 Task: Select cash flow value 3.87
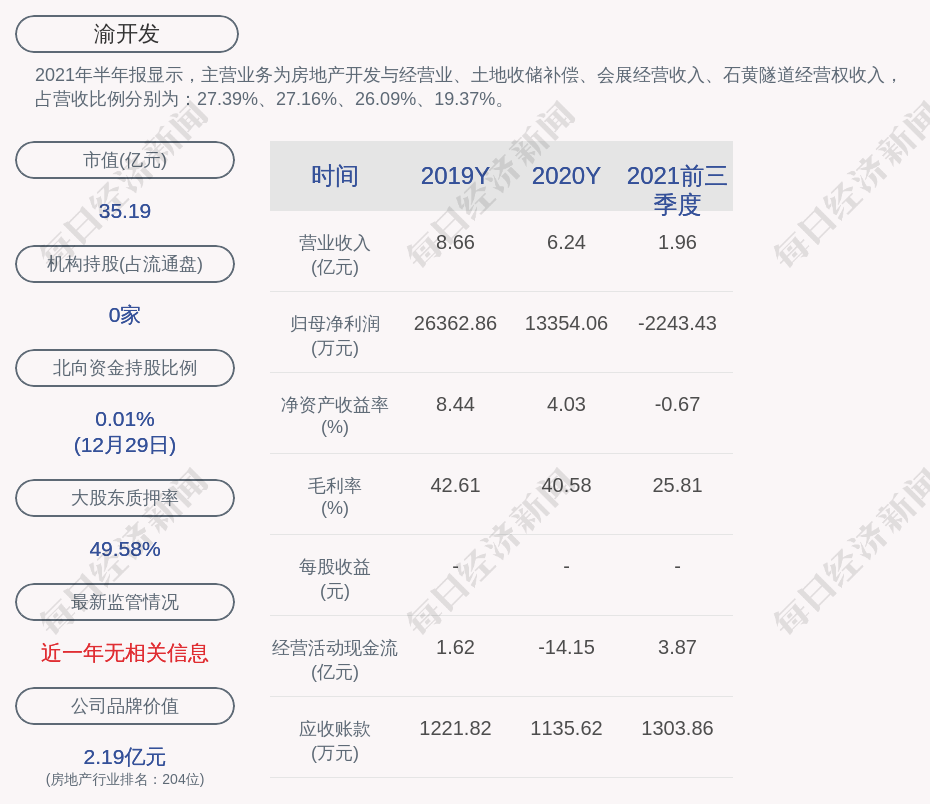[x=677, y=647]
